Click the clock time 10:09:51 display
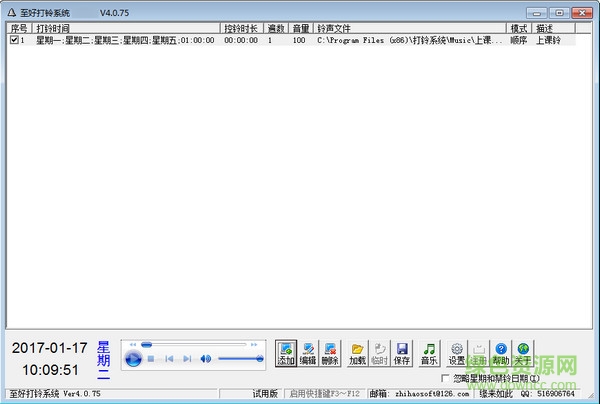600x404 pixels. click(50, 370)
